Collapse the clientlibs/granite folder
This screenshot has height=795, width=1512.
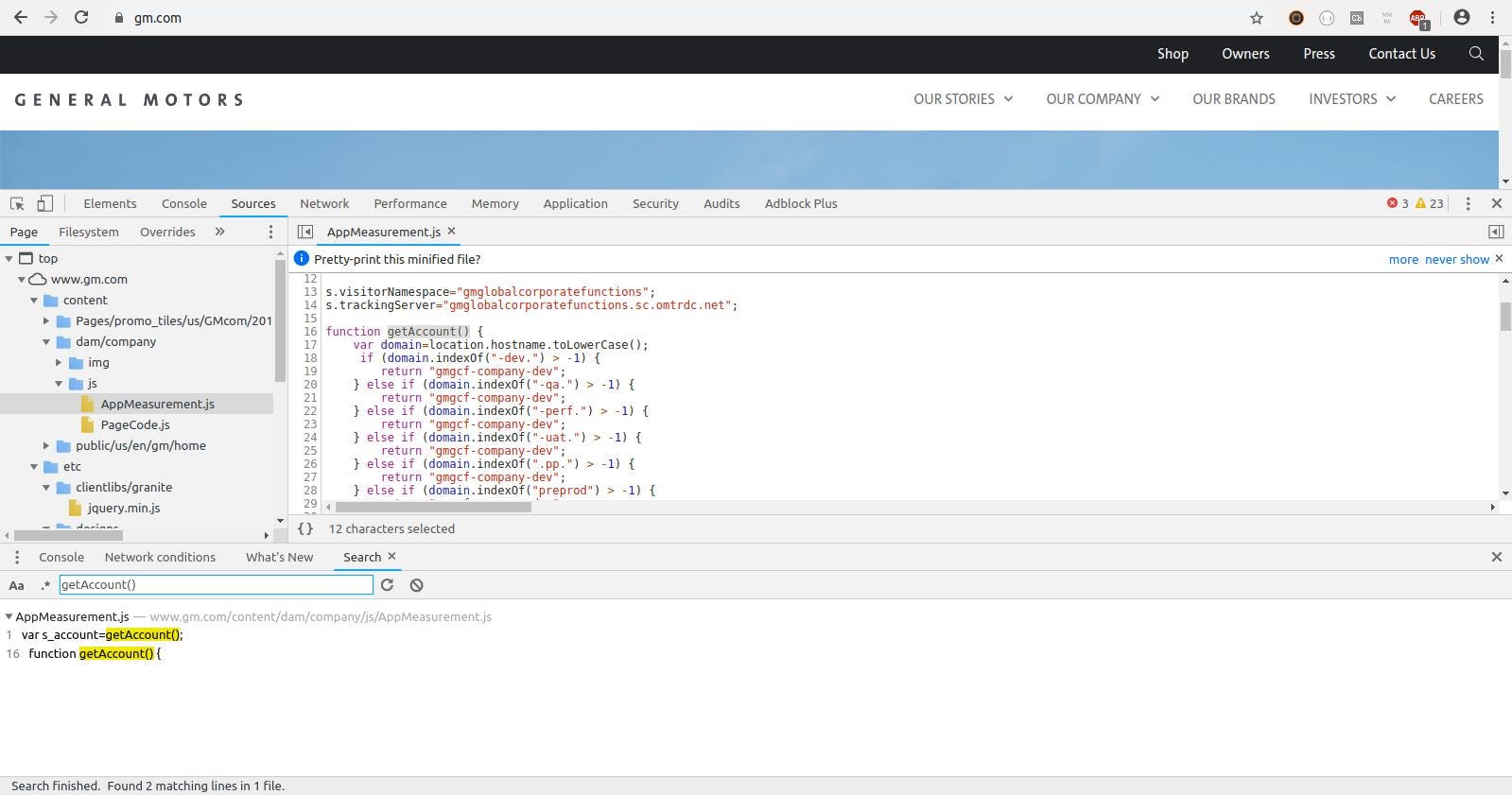pos(45,487)
